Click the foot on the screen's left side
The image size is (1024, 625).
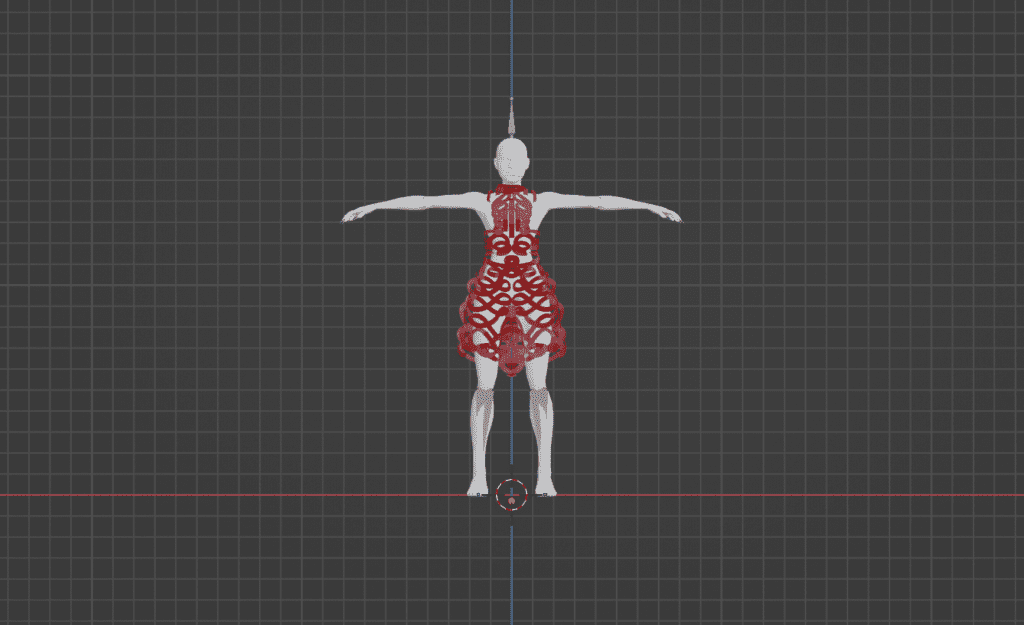pyautogui.click(x=477, y=489)
